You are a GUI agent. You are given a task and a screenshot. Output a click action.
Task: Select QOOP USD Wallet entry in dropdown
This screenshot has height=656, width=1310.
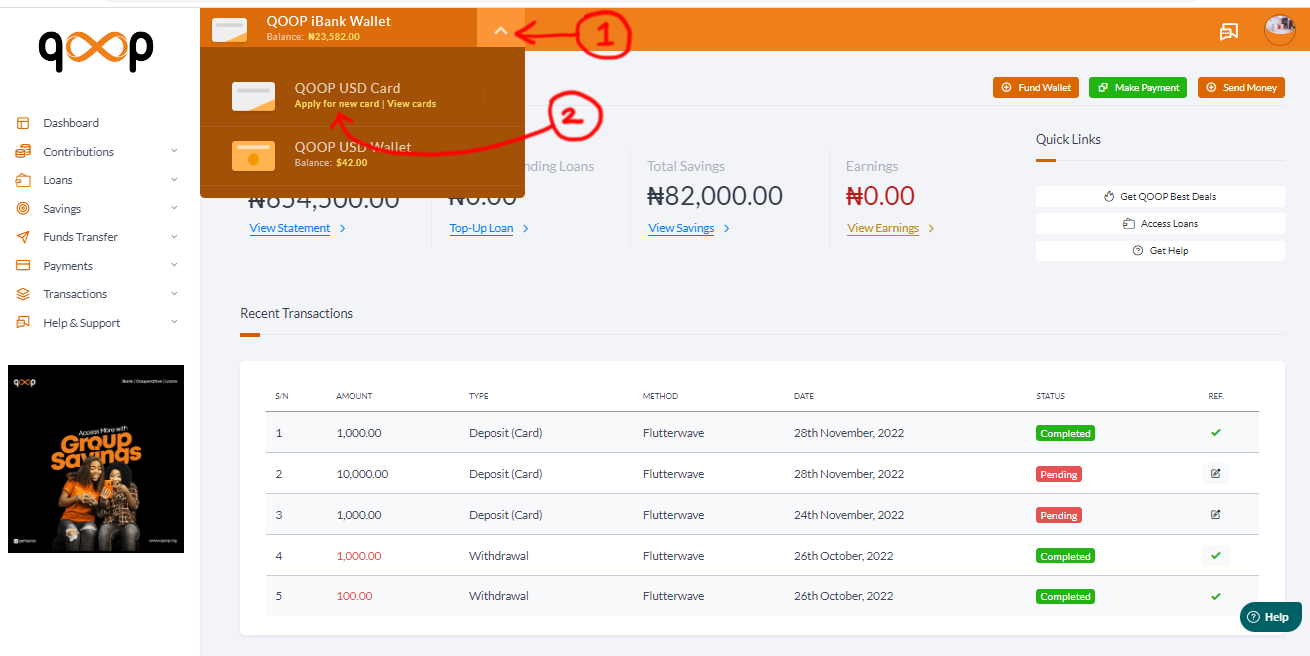click(362, 155)
